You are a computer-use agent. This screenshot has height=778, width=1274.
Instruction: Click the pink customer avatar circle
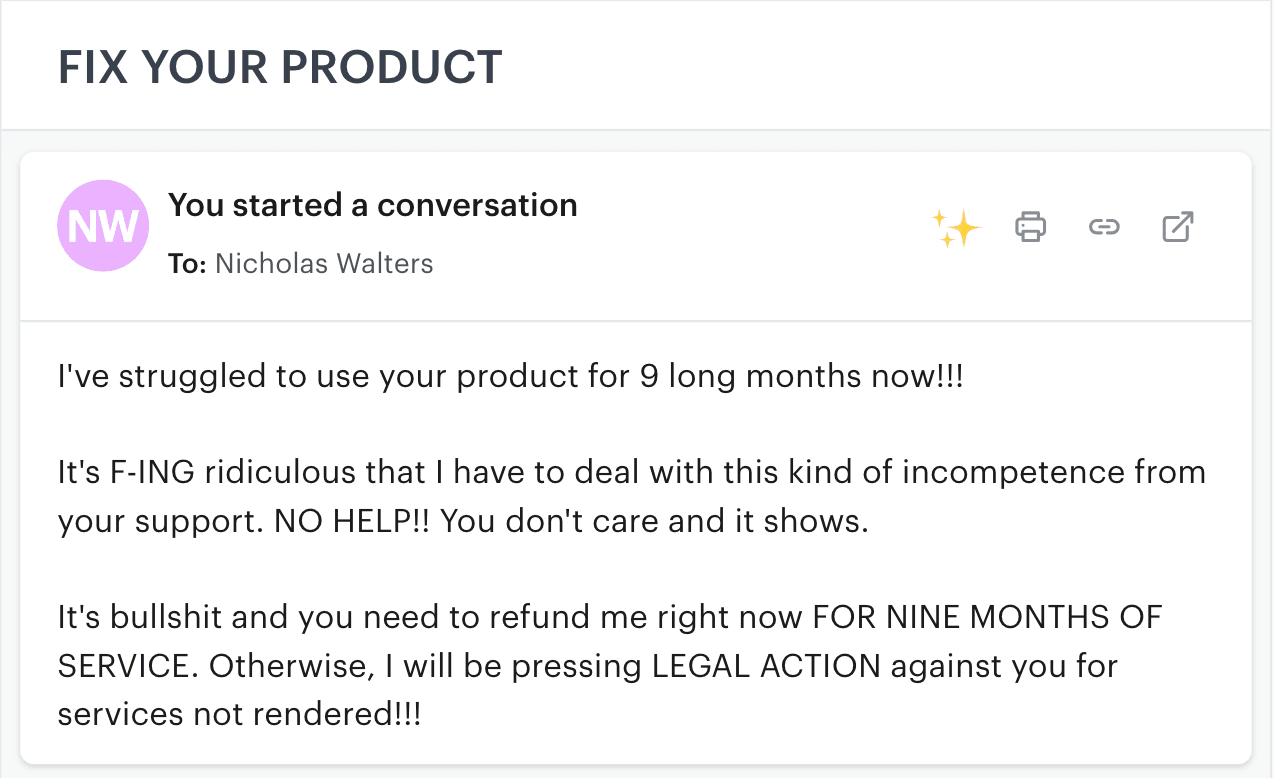103,226
